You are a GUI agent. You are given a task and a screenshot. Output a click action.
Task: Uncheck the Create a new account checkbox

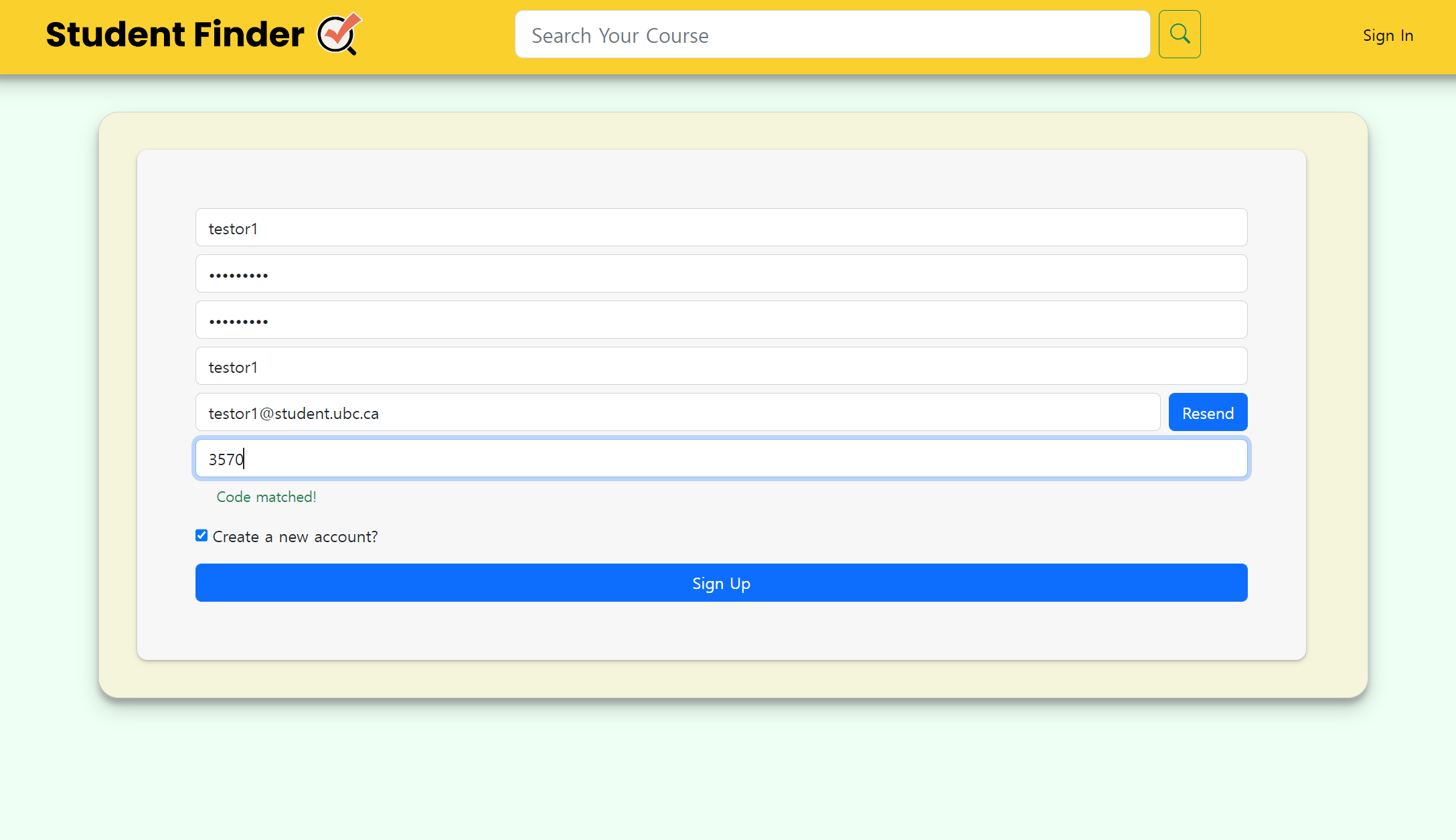tap(201, 535)
